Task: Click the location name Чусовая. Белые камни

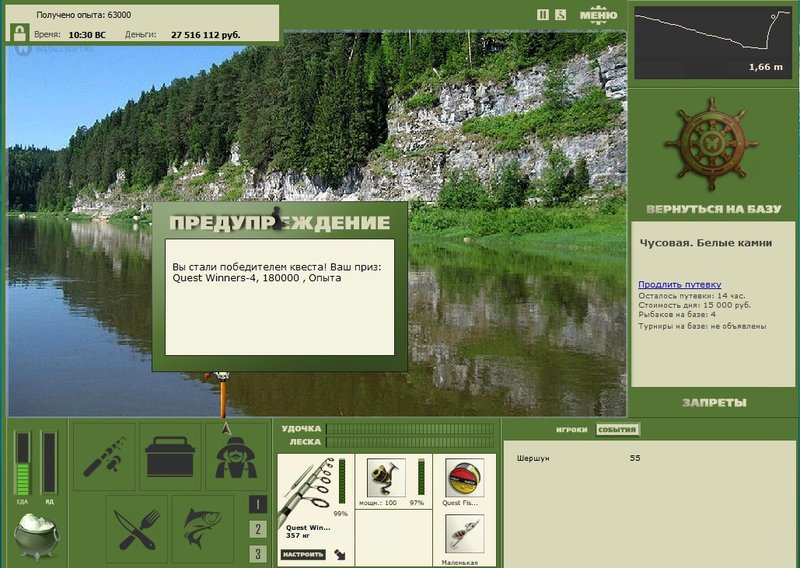Action: tap(706, 243)
